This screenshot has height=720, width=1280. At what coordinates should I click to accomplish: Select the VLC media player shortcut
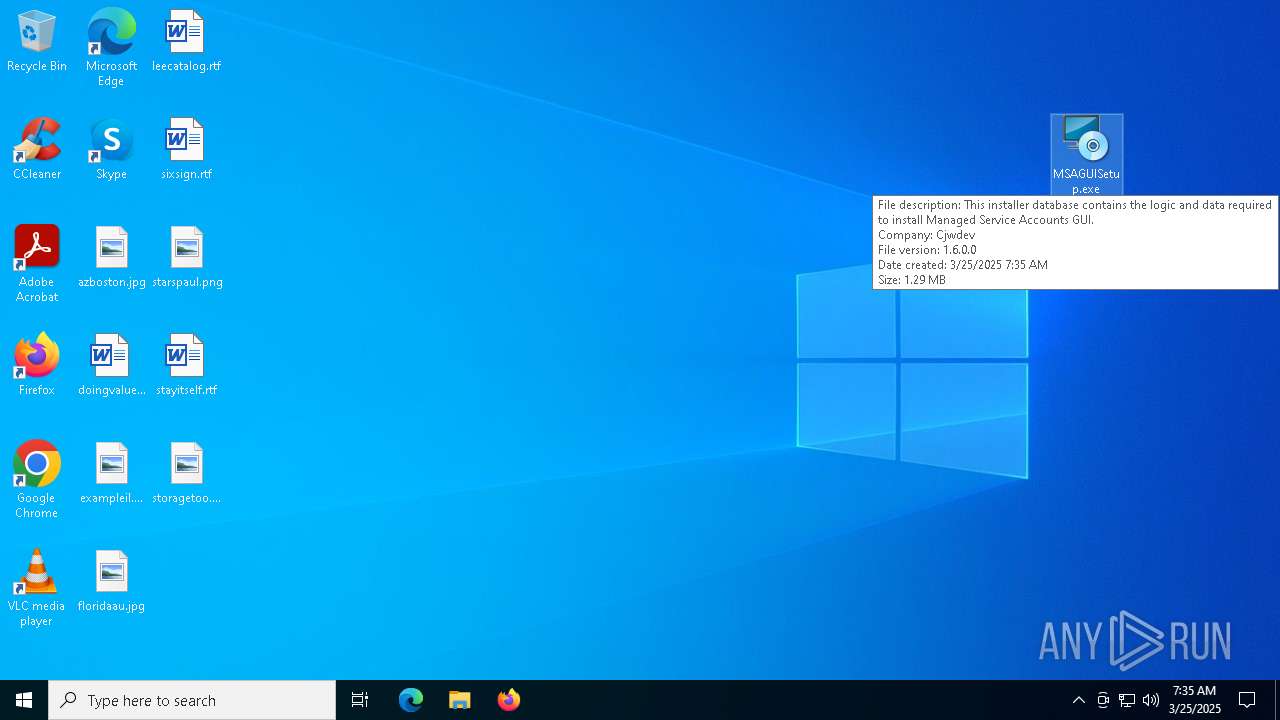coord(37,588)
